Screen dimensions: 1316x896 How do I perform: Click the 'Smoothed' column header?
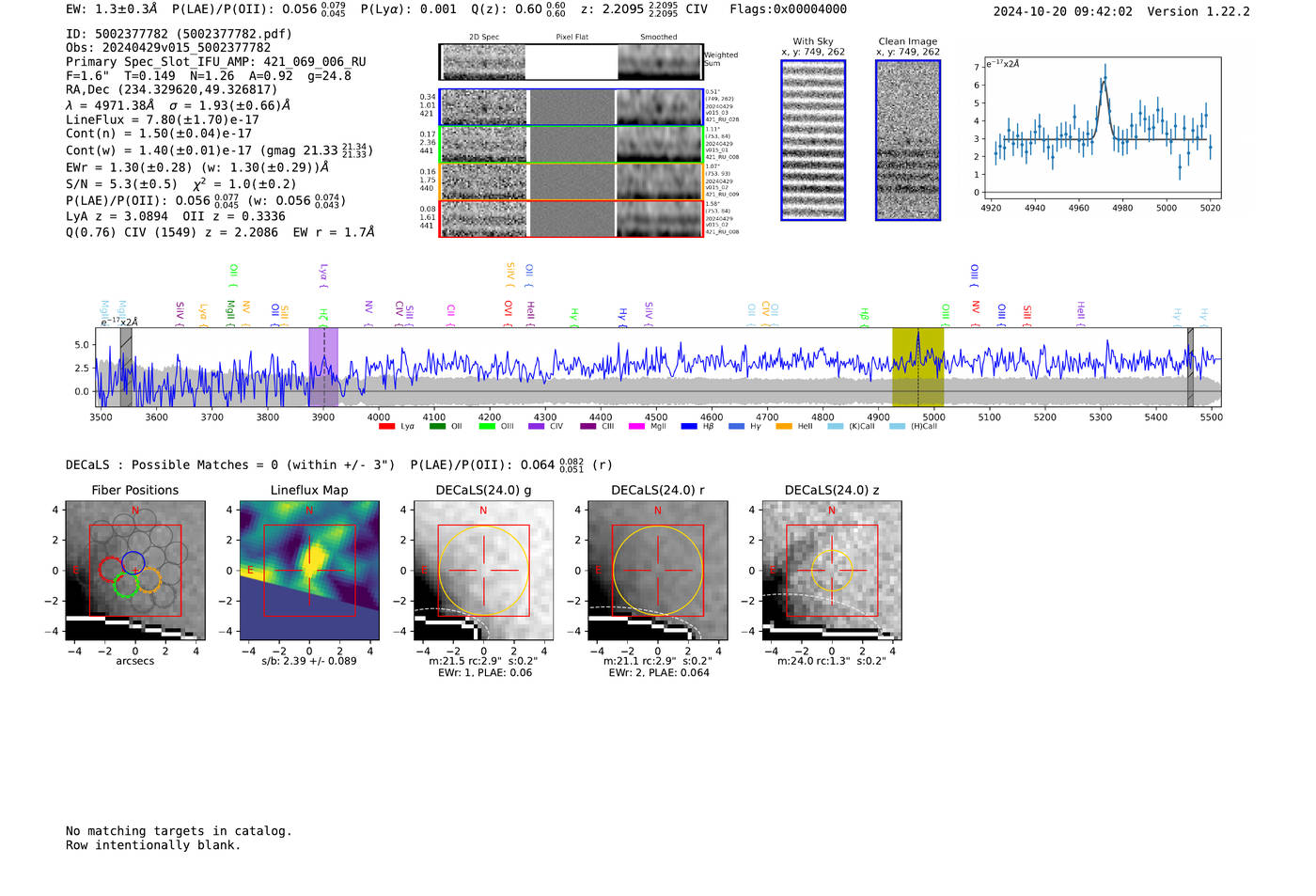tap(658, 38)
